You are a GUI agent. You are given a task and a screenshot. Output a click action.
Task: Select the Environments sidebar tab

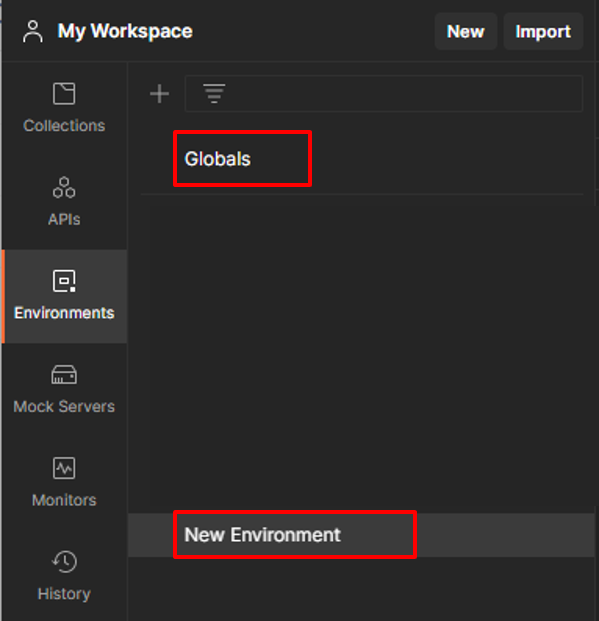point(64,296)
